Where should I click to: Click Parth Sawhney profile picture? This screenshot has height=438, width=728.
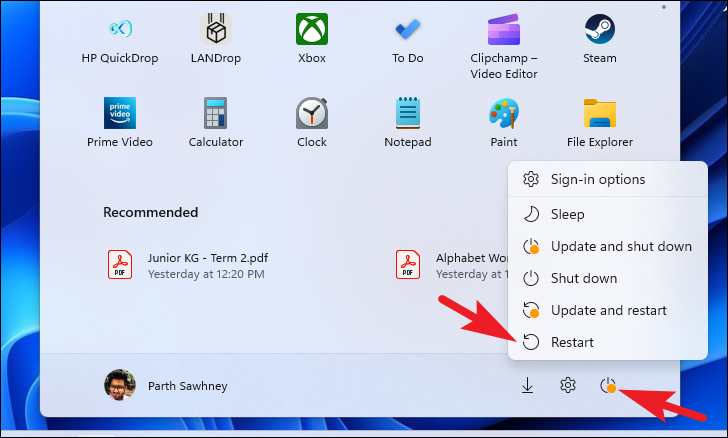(120, 385)
